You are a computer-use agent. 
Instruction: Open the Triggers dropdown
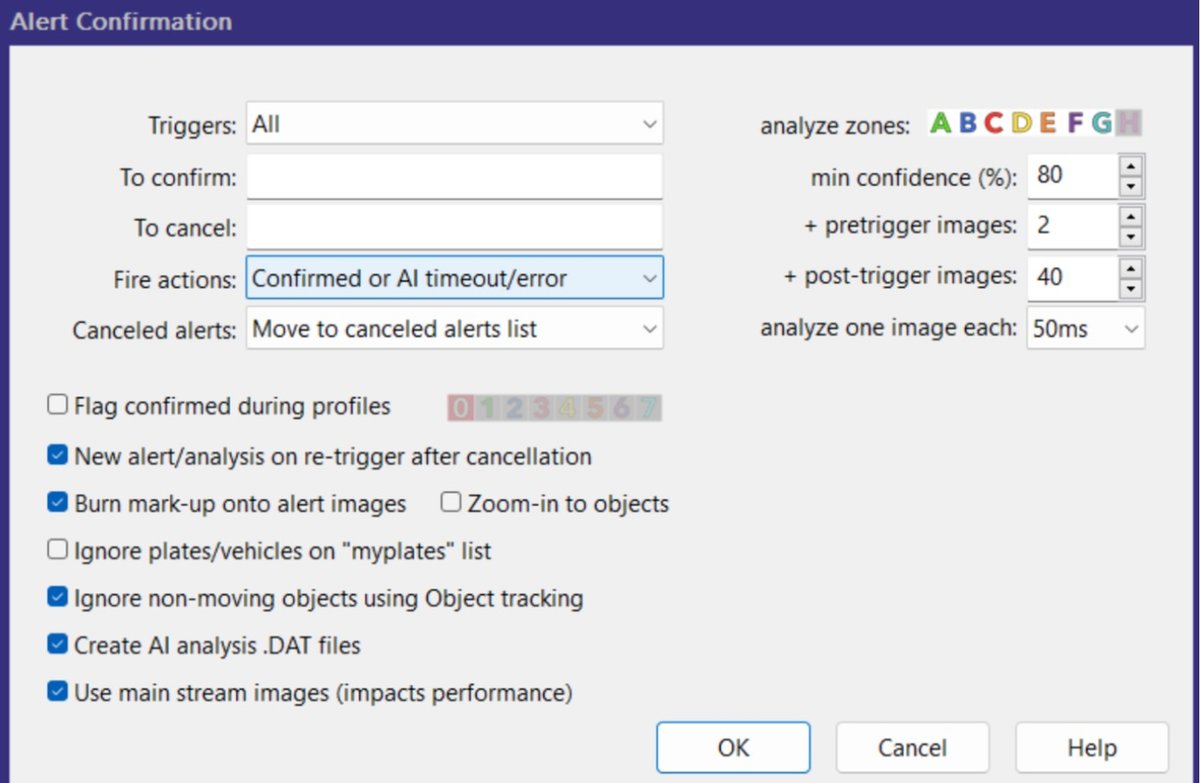coord(455,124)
